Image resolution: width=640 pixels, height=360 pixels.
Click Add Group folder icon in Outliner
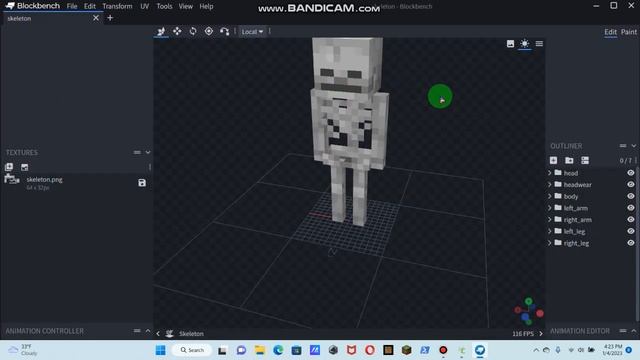point(569,160)
